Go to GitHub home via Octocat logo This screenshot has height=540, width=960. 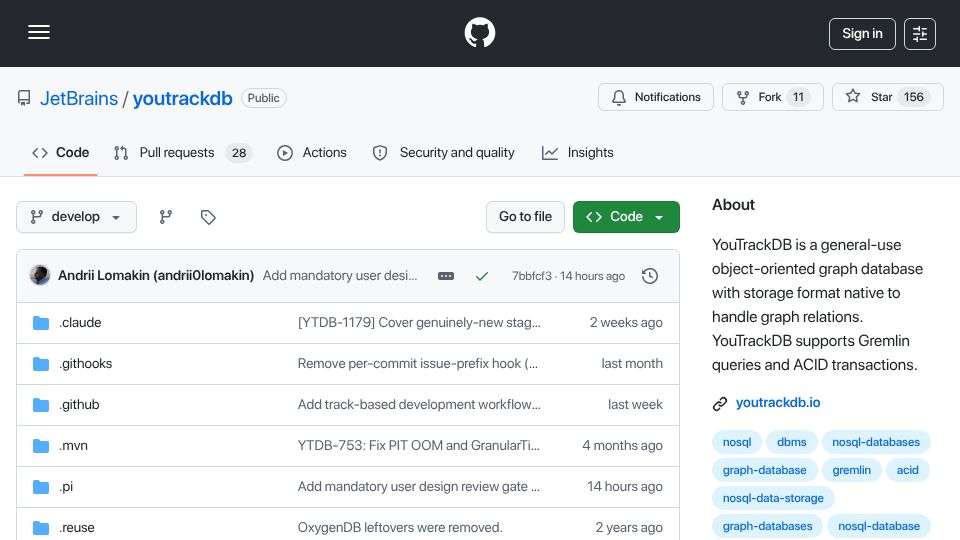[x=479, y=32]
